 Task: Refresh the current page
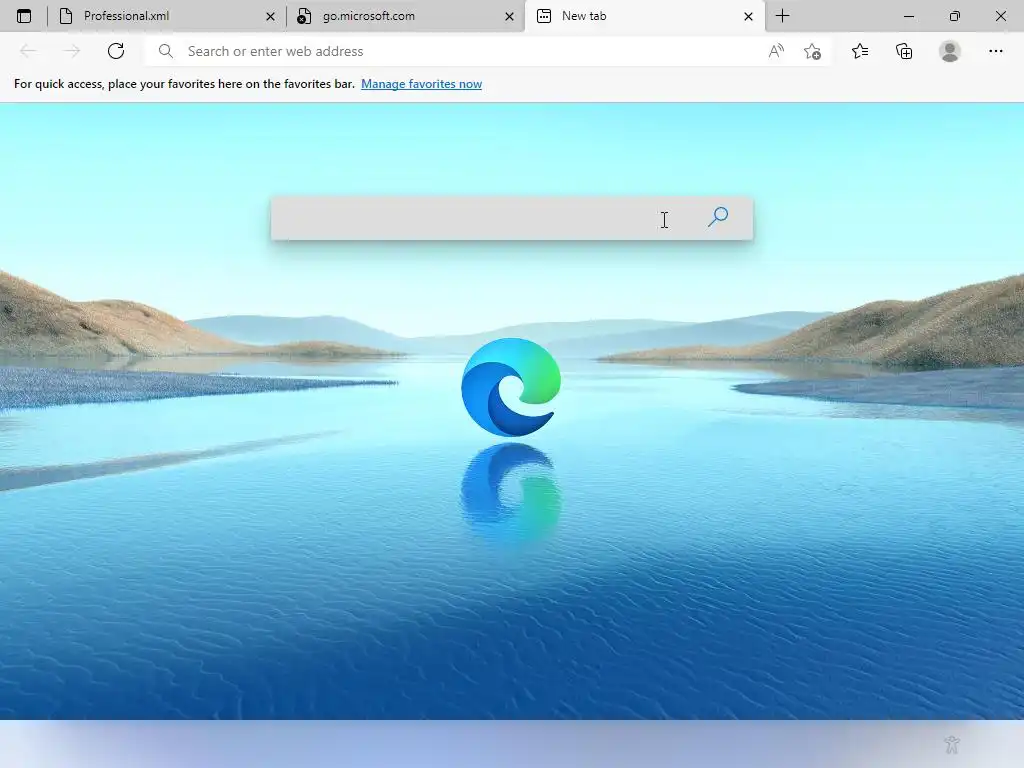click(116, 51)
